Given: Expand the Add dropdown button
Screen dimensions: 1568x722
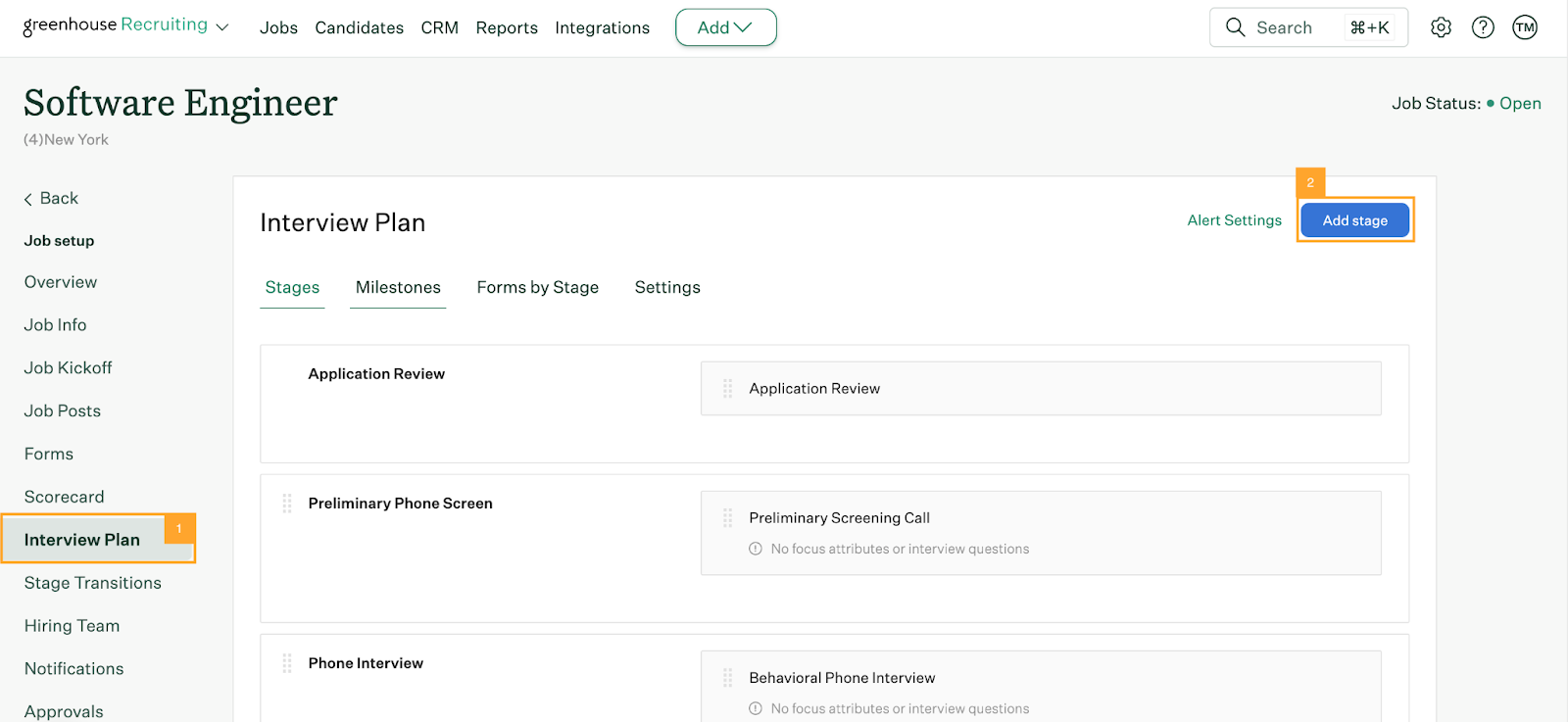Looking at the screenshot, I should point(725,27).
